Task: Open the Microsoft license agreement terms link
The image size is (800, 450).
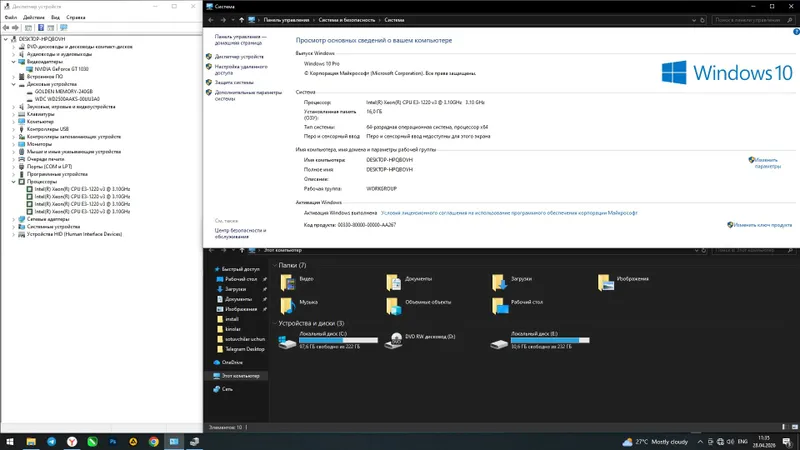Action: pyautogui.click(x=509, y=213)
